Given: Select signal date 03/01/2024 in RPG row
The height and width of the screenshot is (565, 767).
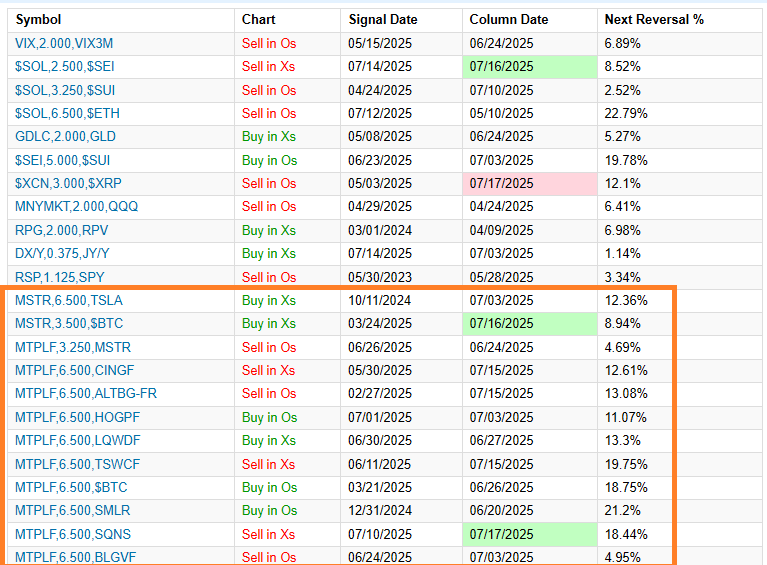Looking at the screenshot, I should (x=380, y=230).
